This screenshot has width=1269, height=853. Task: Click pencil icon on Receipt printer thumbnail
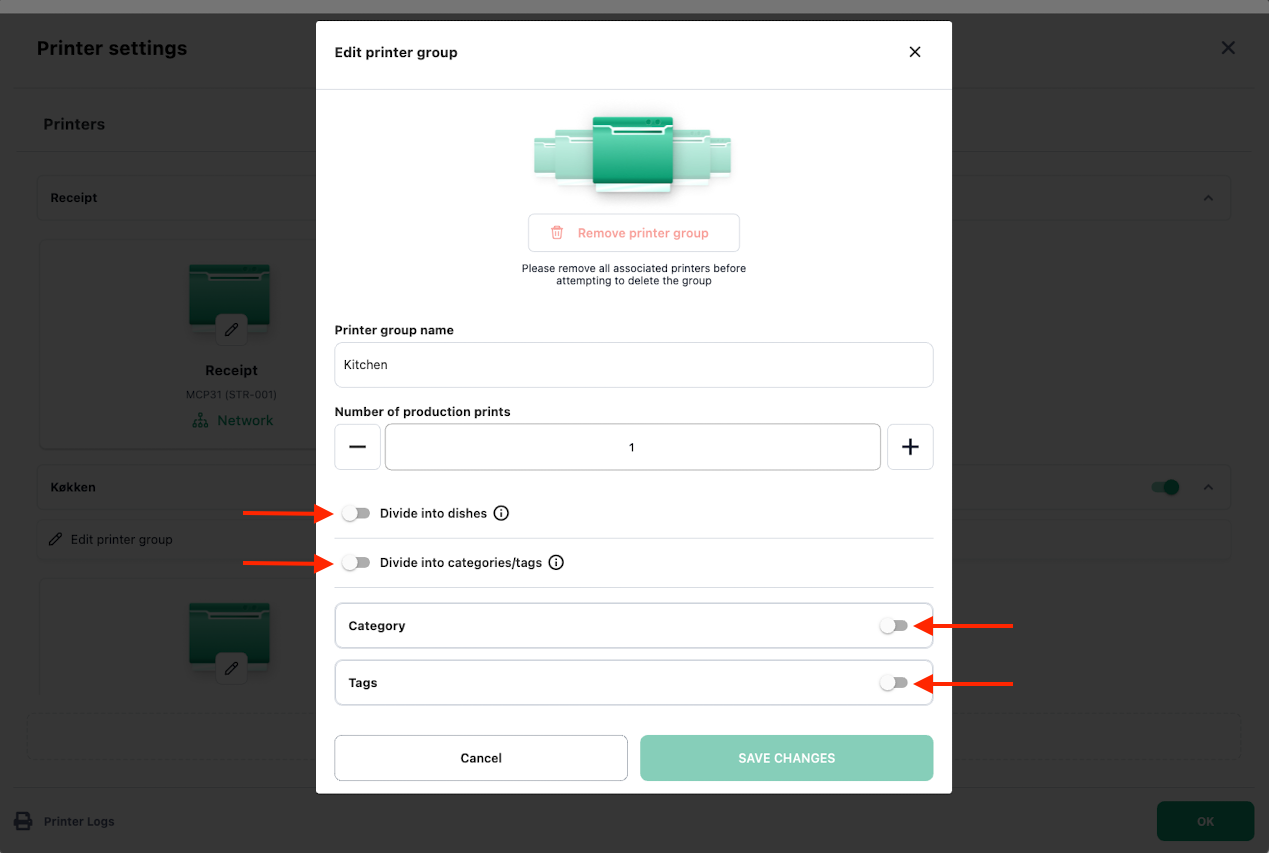(231, 329)
